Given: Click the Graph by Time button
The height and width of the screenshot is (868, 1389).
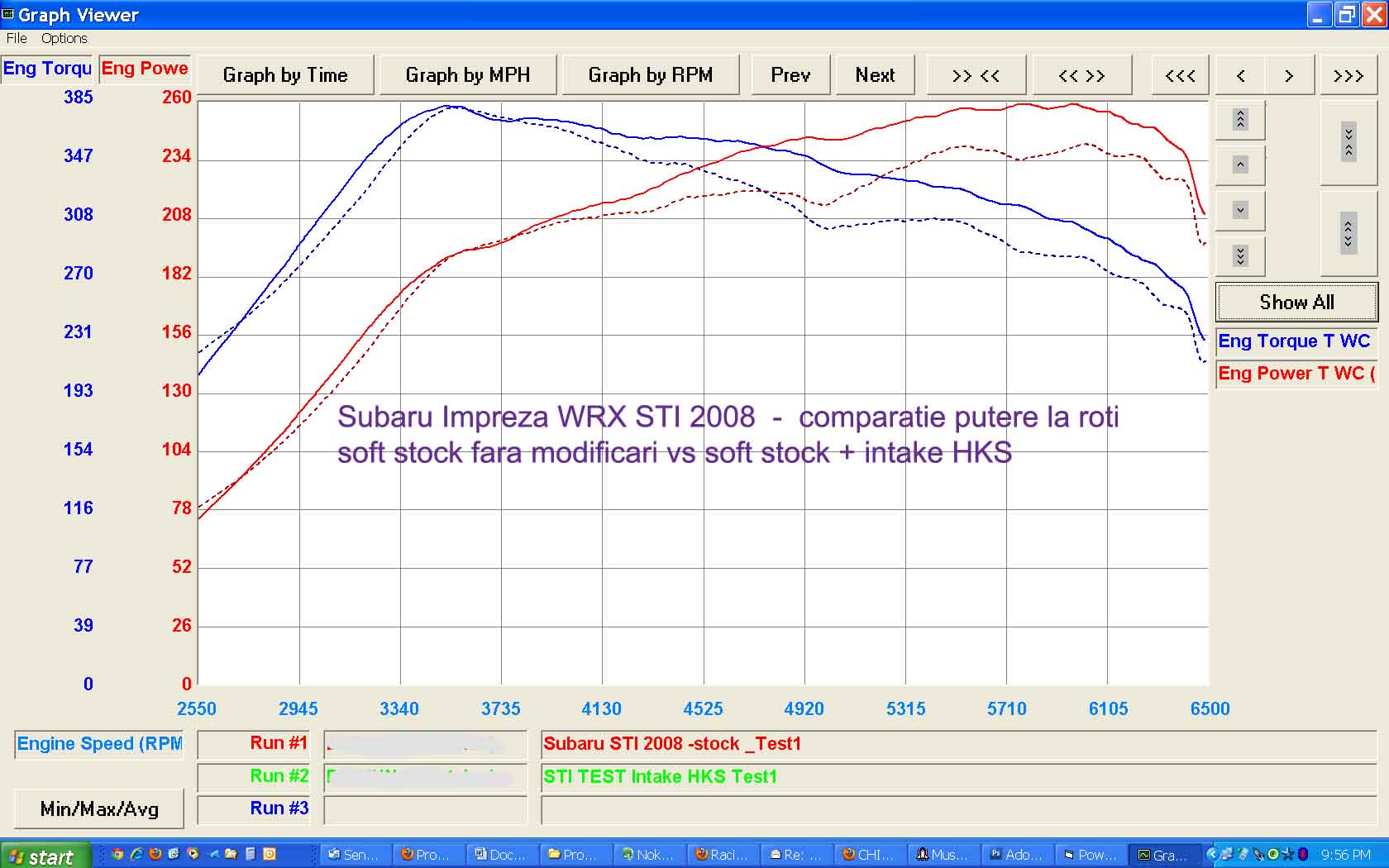Looking at the screenshot, I should (x=285, y=75).
